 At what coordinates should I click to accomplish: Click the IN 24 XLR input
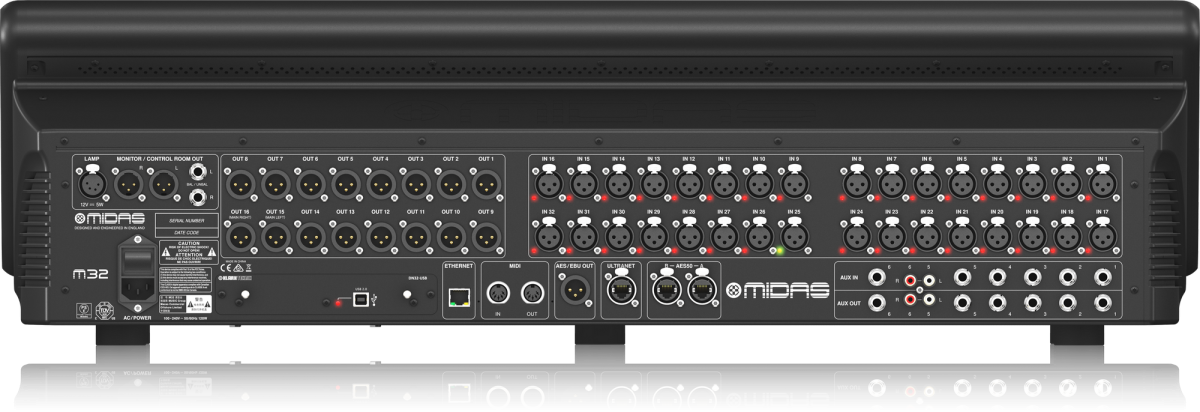point(856,236)
